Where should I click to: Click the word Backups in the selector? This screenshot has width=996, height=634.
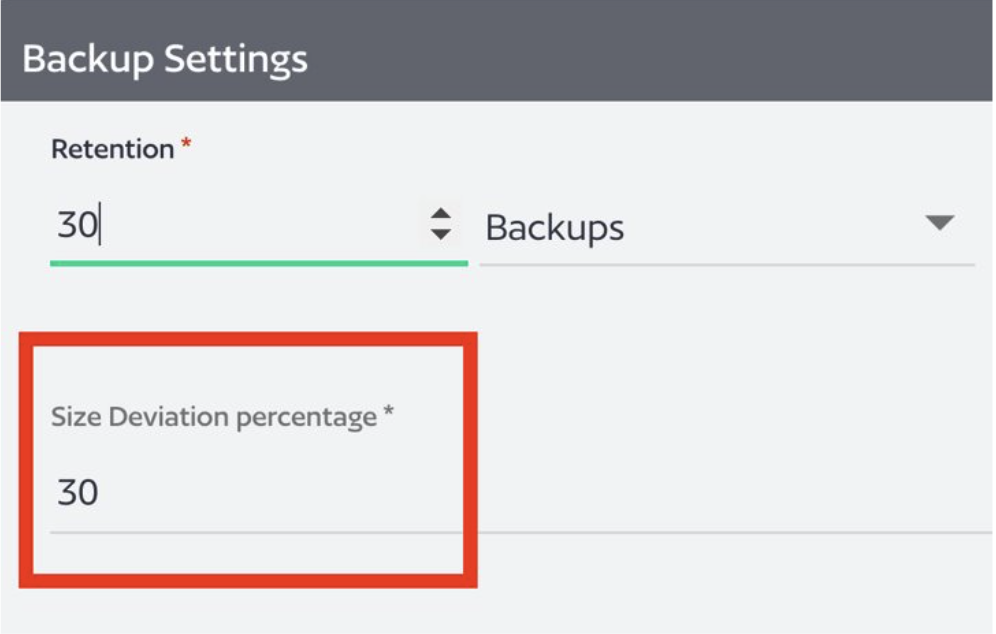point(555,228)
